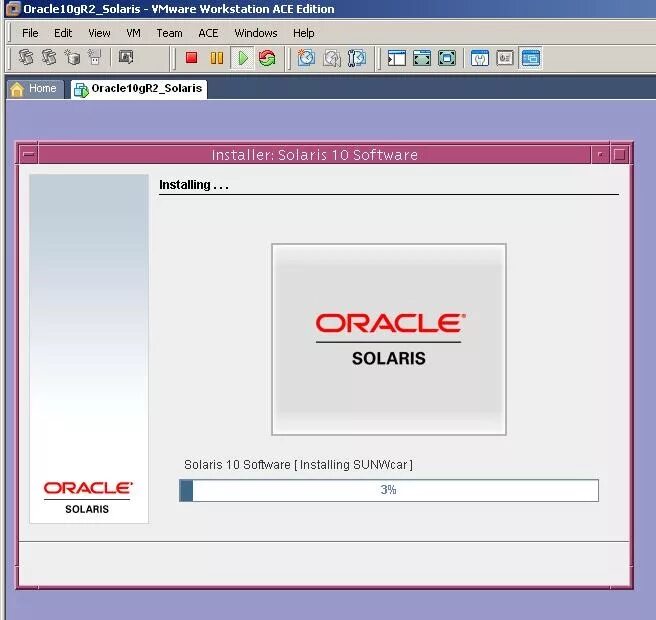Viewport: 656px width, 620px height.
Task: Click the Oracle Solaris sidebar logo
Action: pyautogui.click(x=87, y=497)
